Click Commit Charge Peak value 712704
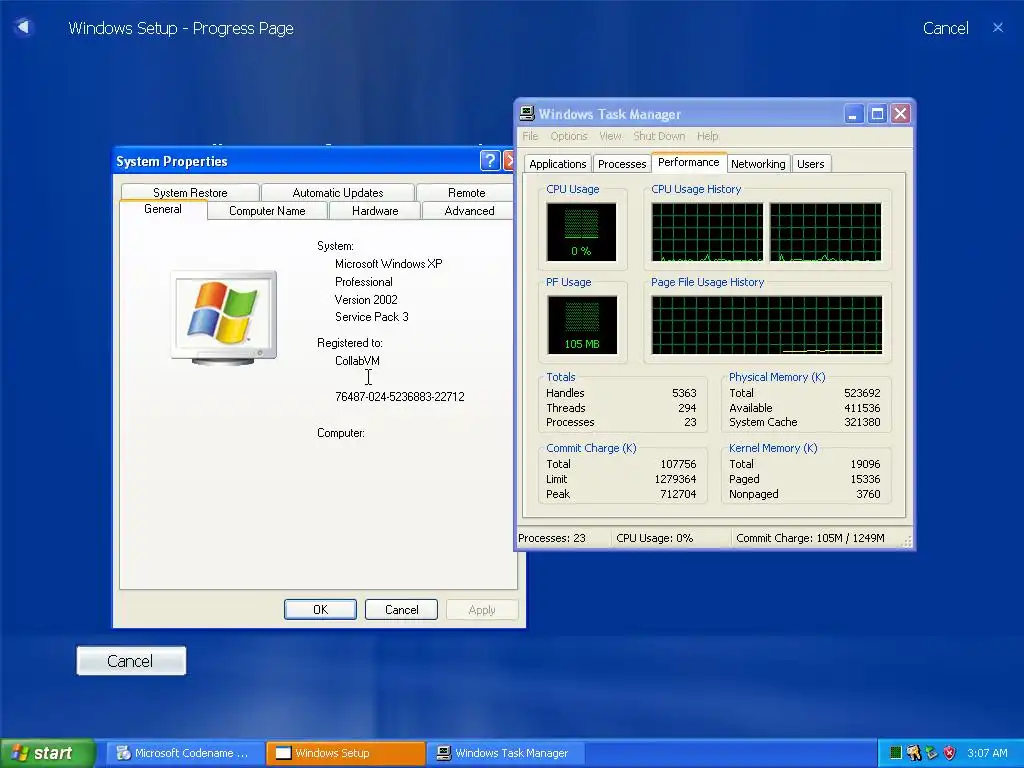 point(678,494)
